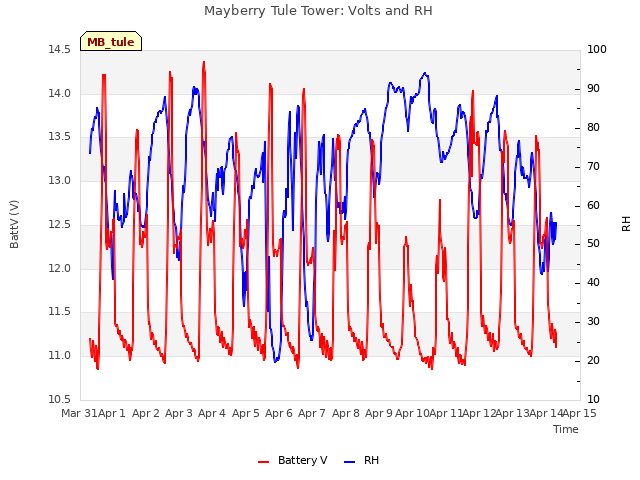Click the 40 tick label on RH axis
640x480 pixels.
click(x=593, y=283)
